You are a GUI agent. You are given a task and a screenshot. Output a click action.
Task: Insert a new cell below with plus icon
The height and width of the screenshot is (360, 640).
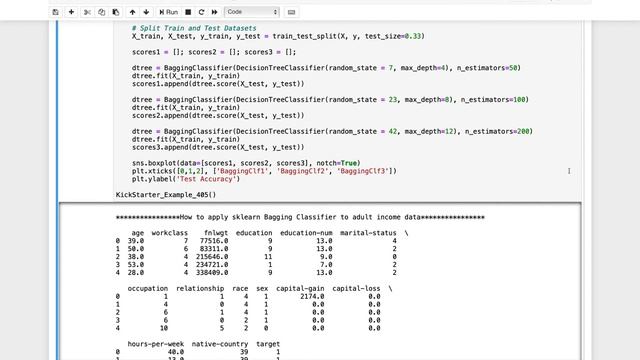(x=71, y=12)
